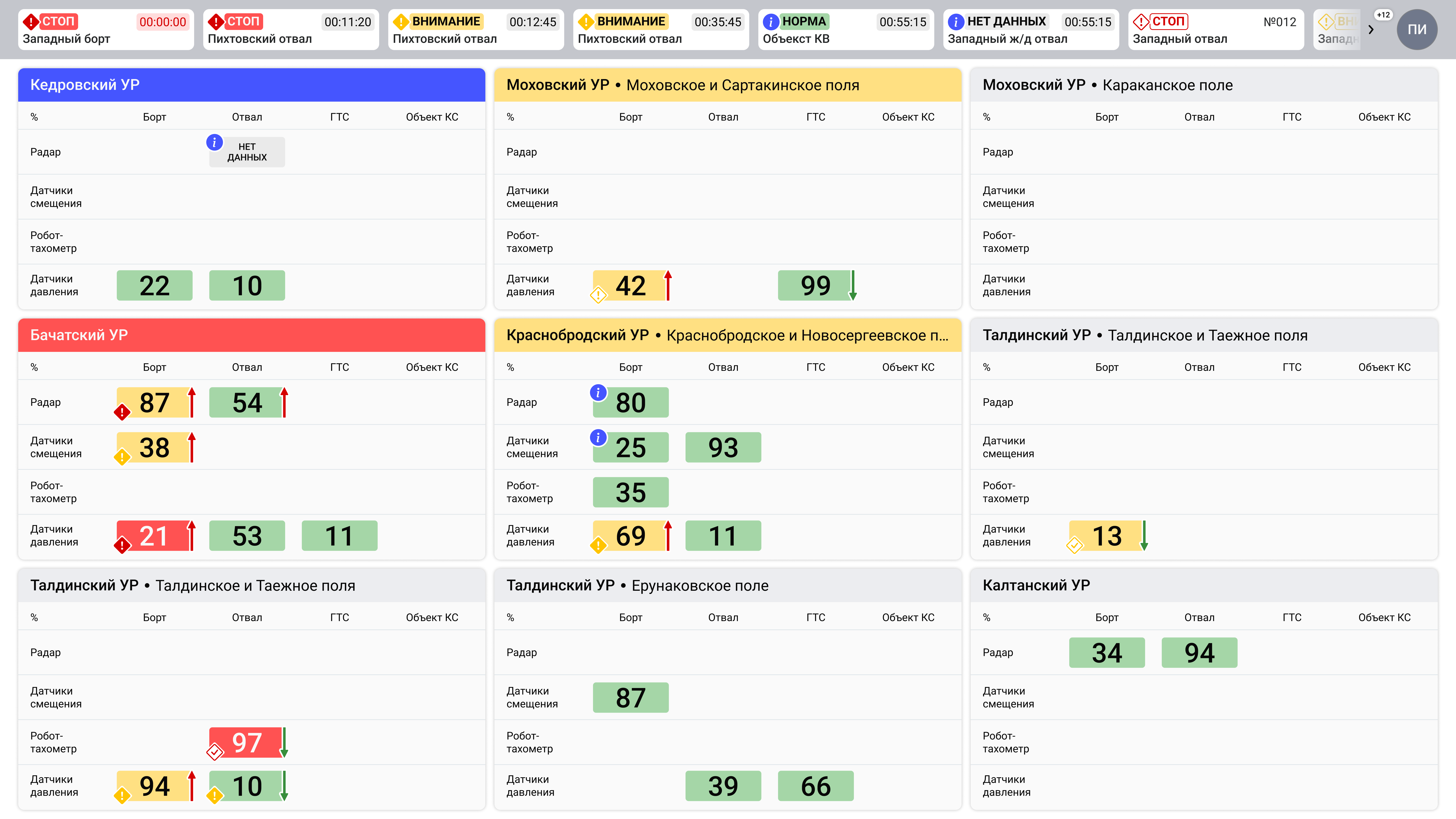Open the Бачатский УР panel header
1456x819 pixels.
(252, 335)
